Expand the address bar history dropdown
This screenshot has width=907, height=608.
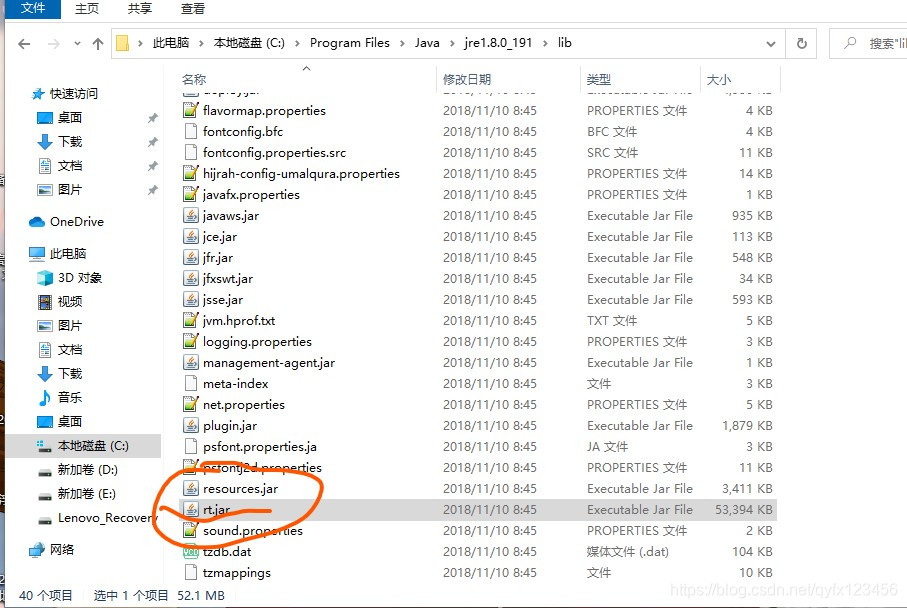[770, 44]
